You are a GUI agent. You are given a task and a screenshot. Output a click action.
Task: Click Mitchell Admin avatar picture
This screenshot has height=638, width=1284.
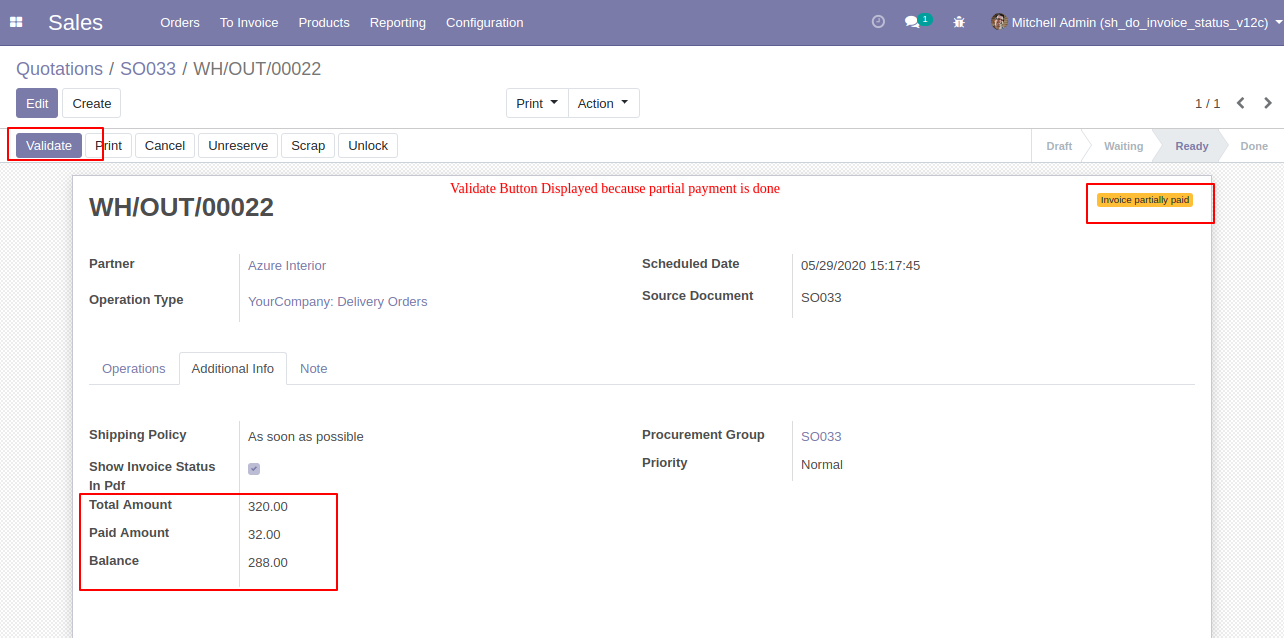tap(999, 21)
